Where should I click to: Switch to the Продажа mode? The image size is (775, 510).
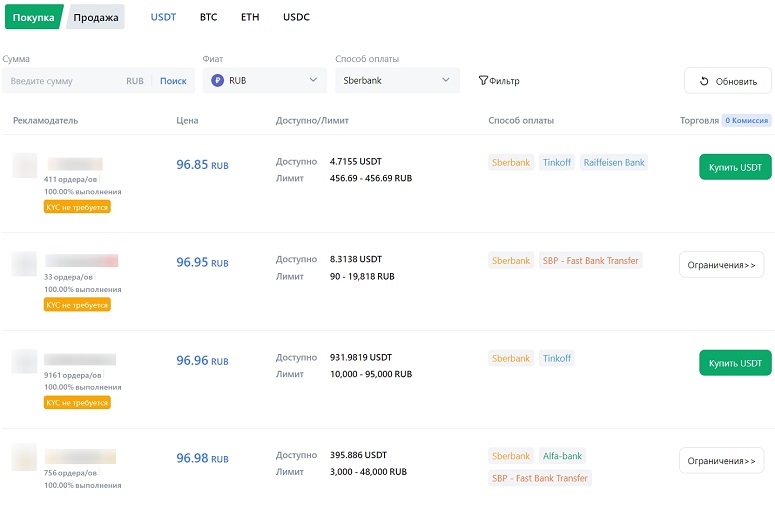(x=96, y=17)
